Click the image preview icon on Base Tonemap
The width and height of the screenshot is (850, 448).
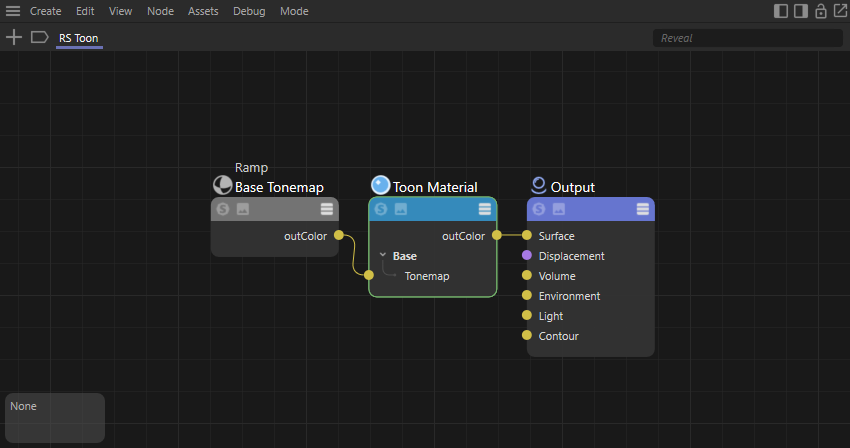[x=243, y=209]
